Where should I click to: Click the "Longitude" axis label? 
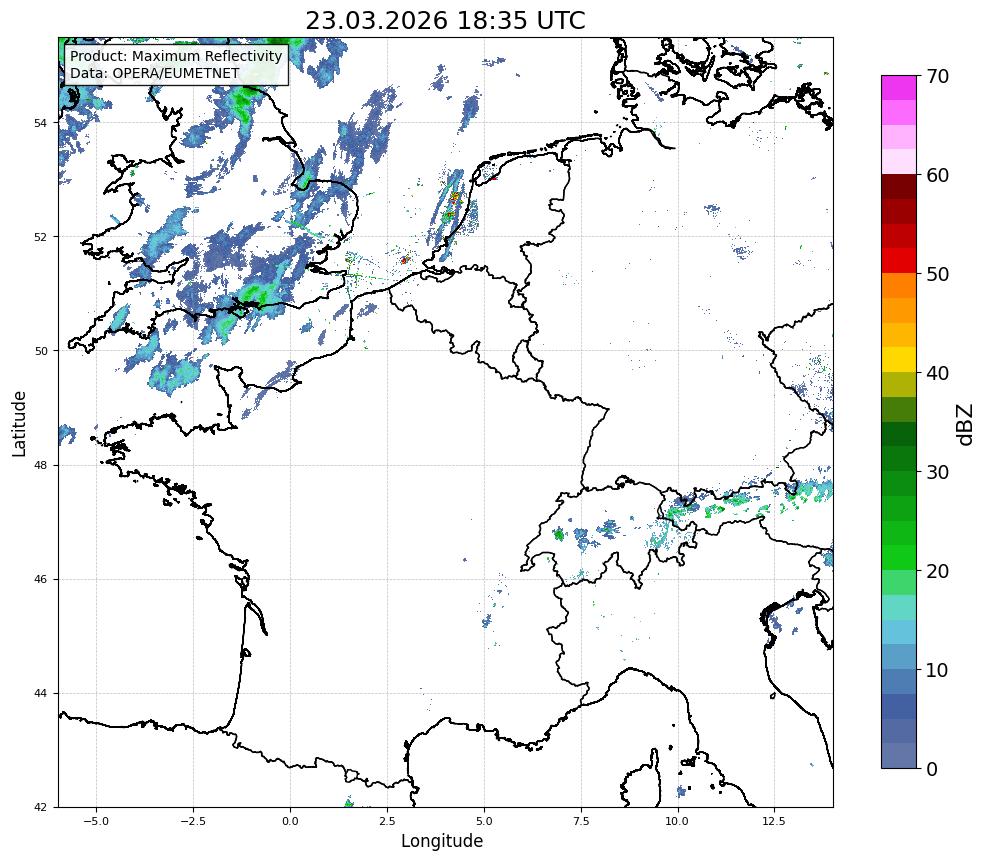point(442,841)
